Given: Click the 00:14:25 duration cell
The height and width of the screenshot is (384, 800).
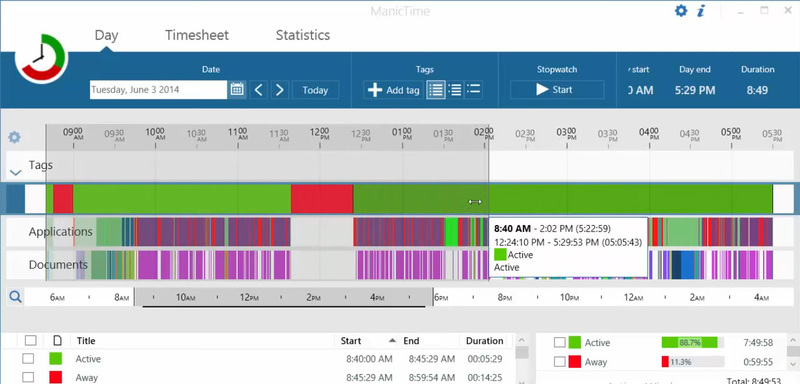Looking at the screenshot, I should click(x=485, y=377).
